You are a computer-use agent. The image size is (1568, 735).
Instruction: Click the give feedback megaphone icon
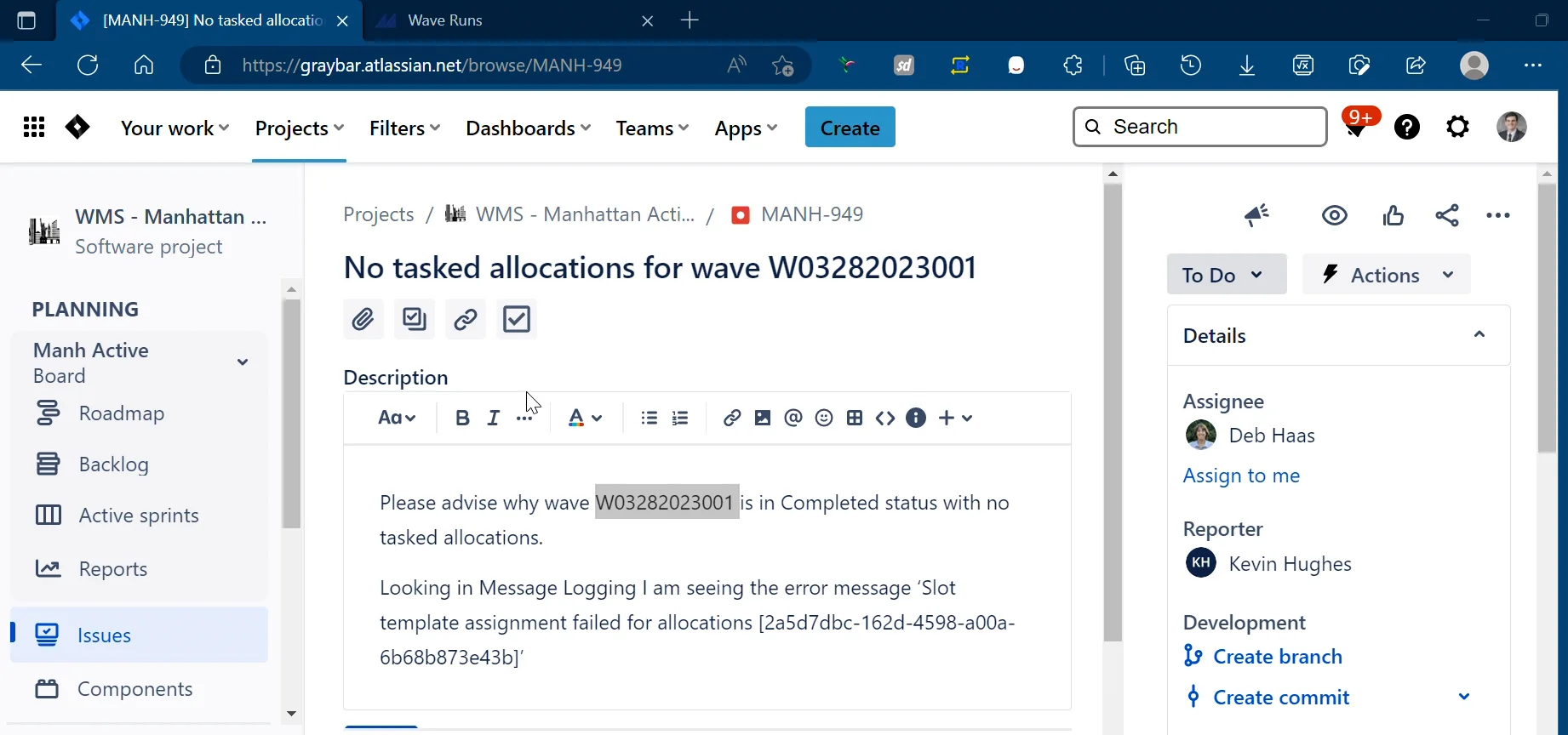(x=1256, y=215)
